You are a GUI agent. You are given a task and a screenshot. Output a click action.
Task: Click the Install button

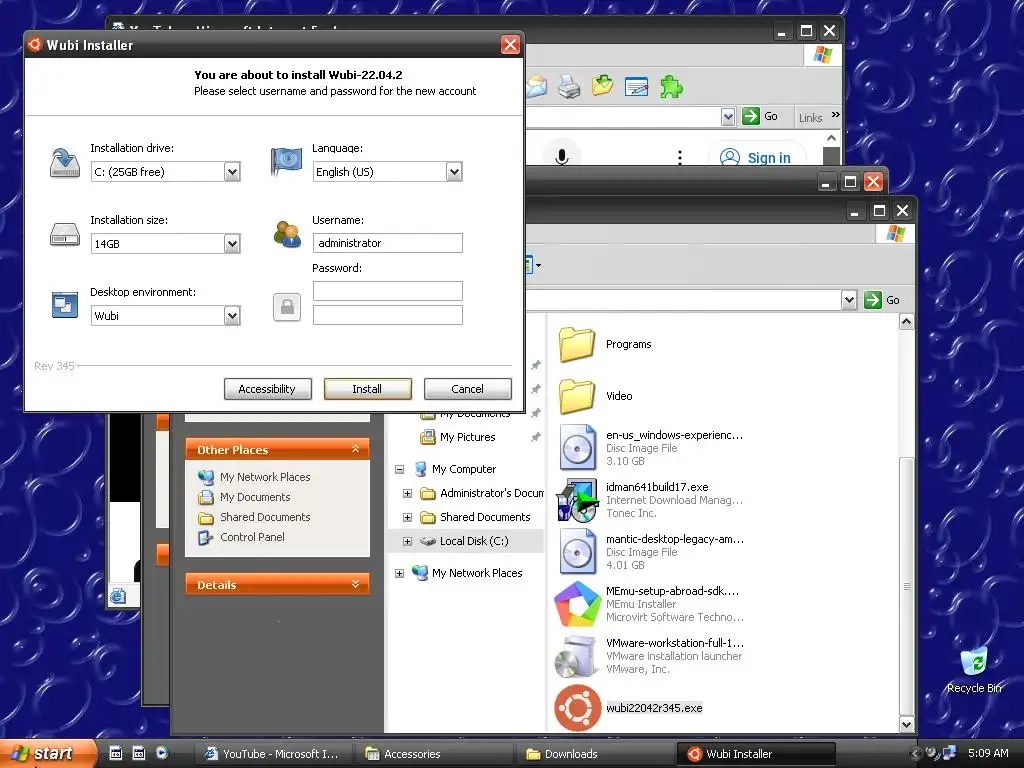coord(367,389)
